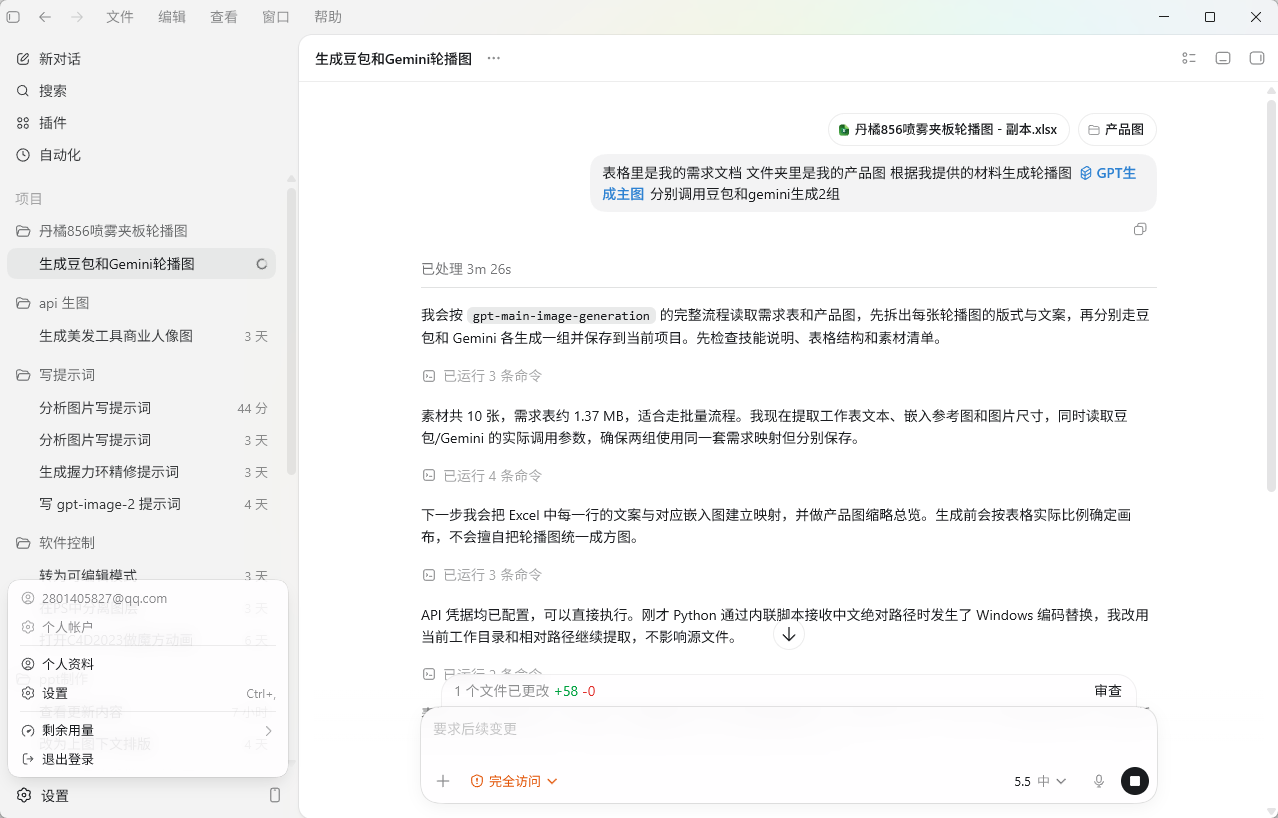Viewport: 1278px width, 818px height.
Task: Collapse the api 生图 project folder
Action: [x=141, y=303]
